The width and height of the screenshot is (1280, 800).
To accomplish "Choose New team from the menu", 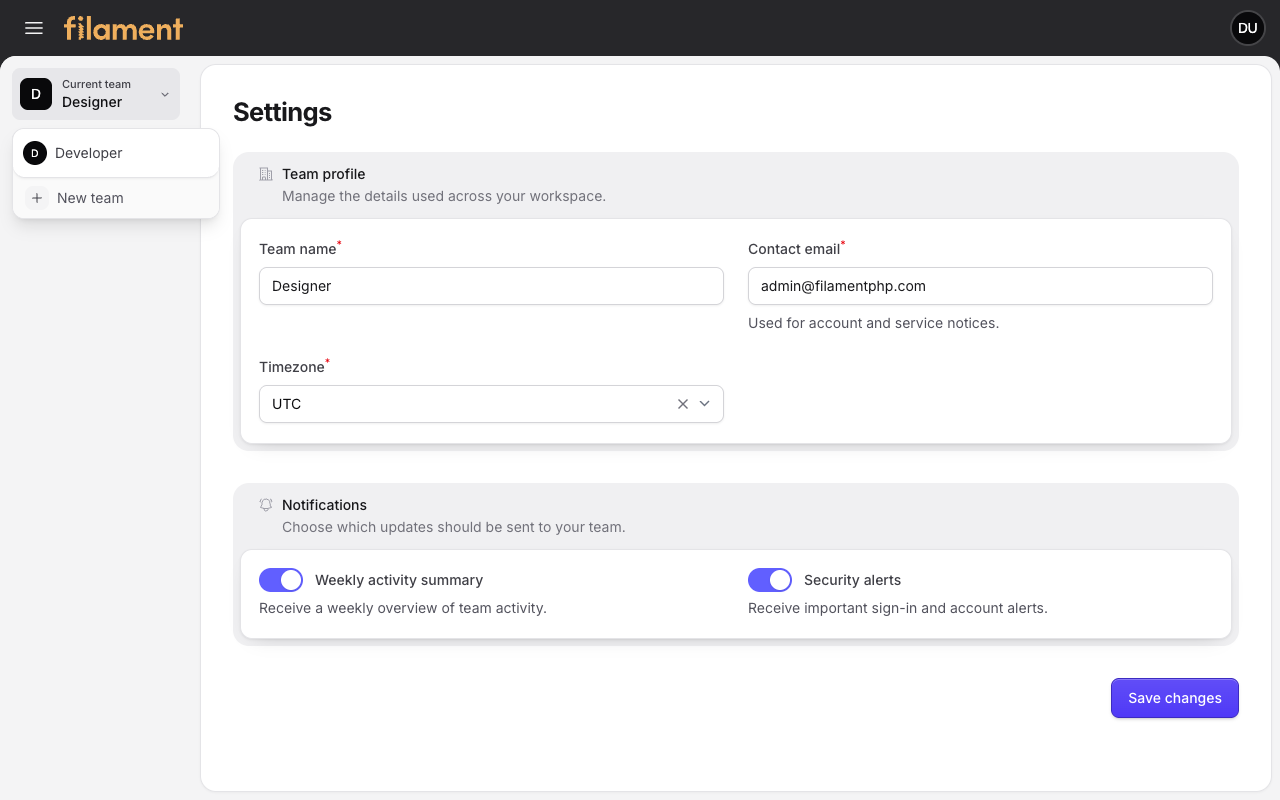I will pos(116,198).
